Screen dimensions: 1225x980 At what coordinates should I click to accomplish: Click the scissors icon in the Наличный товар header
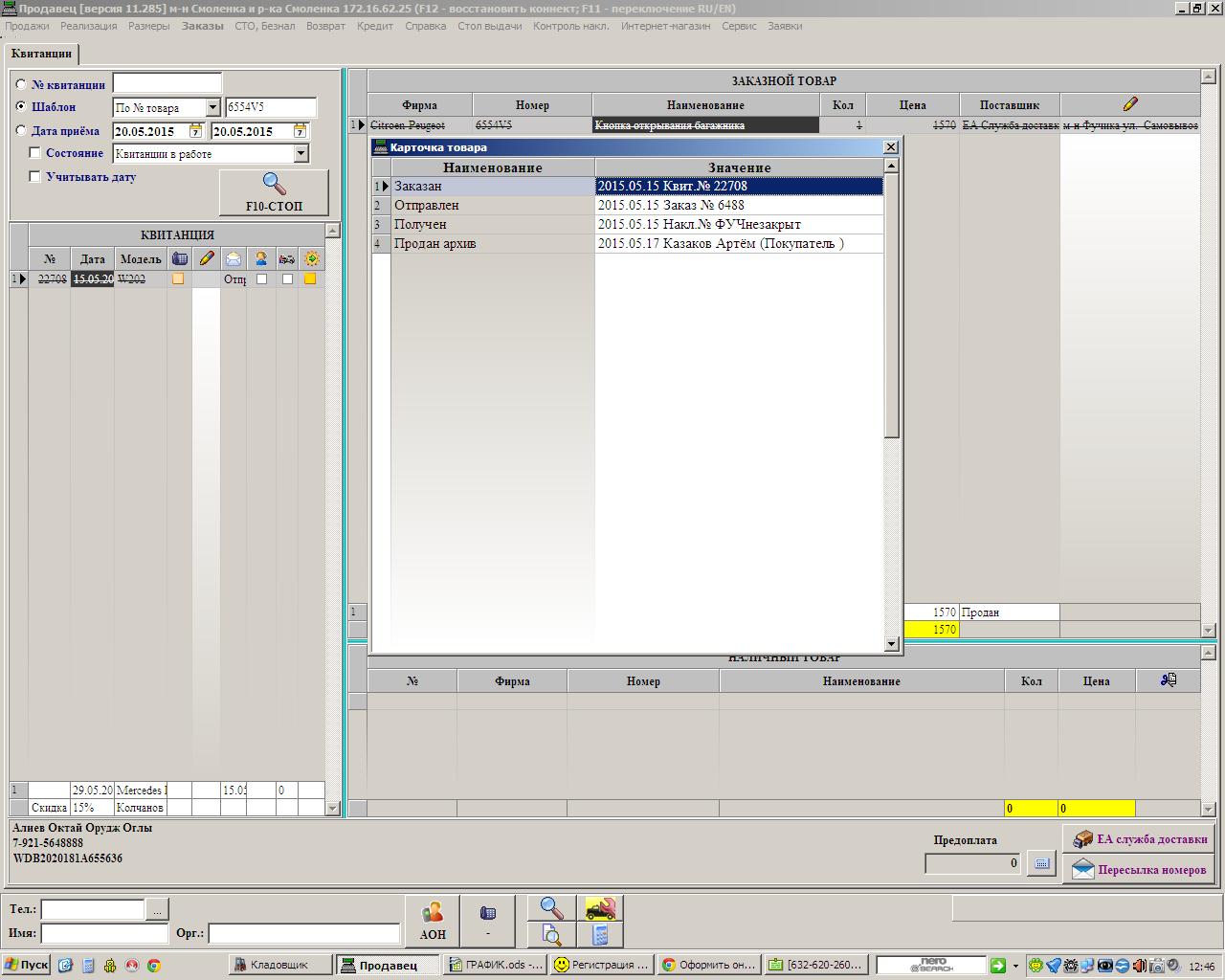click(1168, 679)
